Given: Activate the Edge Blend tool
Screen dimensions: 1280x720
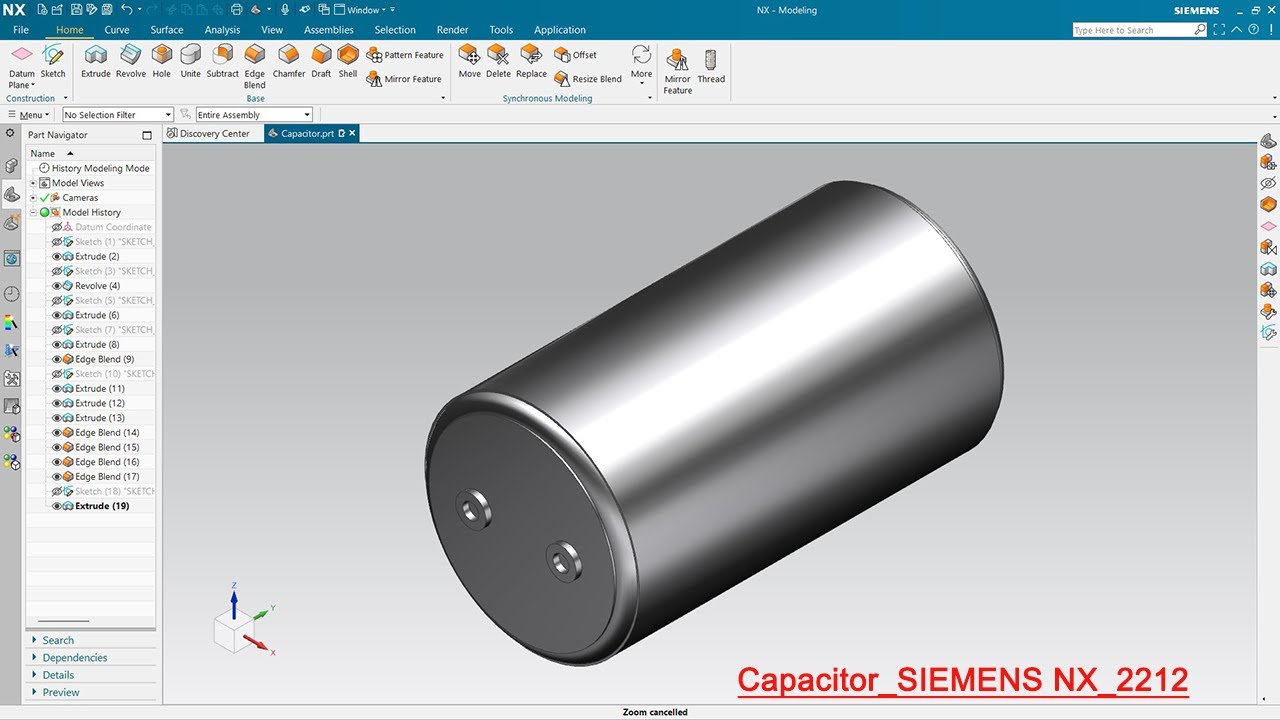Looking at the screenshot, I should tap(255, 66).
